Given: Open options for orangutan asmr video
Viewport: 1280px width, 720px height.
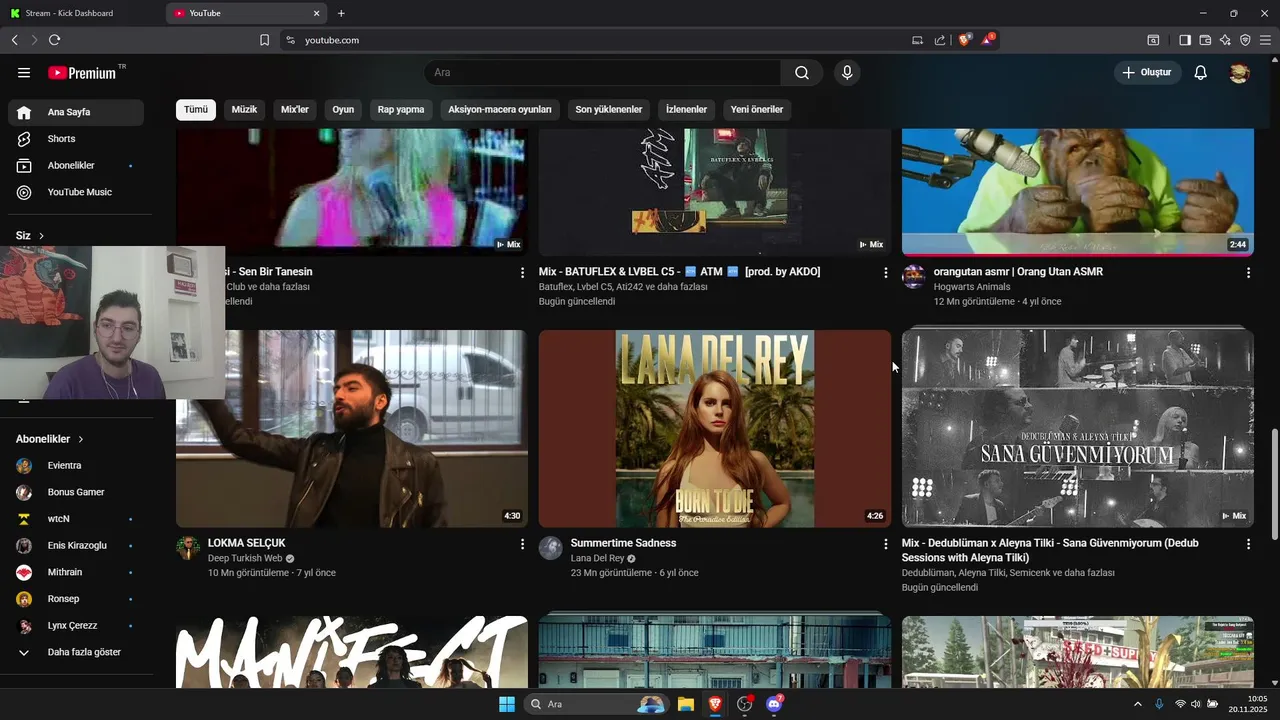Looking at the screenshot, I should (x=1248, y=273).
